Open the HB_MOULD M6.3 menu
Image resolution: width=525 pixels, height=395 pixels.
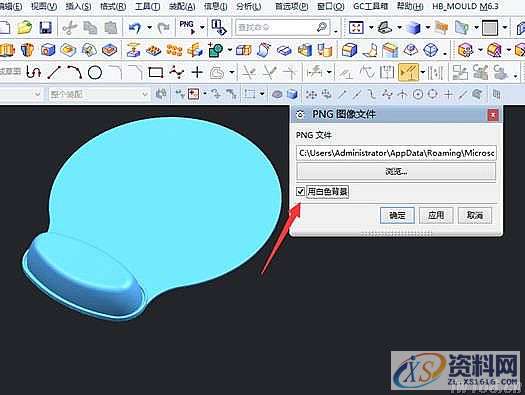point(465,6)
